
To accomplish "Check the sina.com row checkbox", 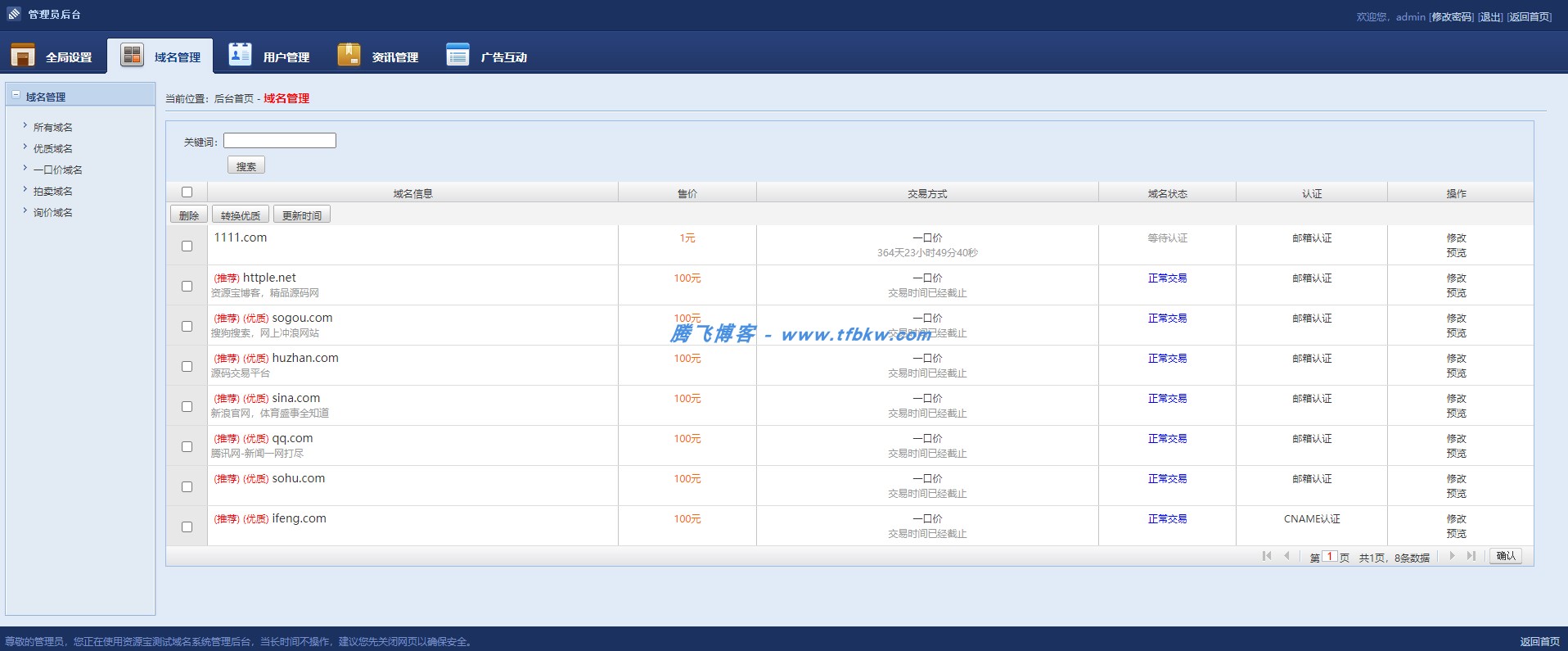I will [x=187, y=406].
